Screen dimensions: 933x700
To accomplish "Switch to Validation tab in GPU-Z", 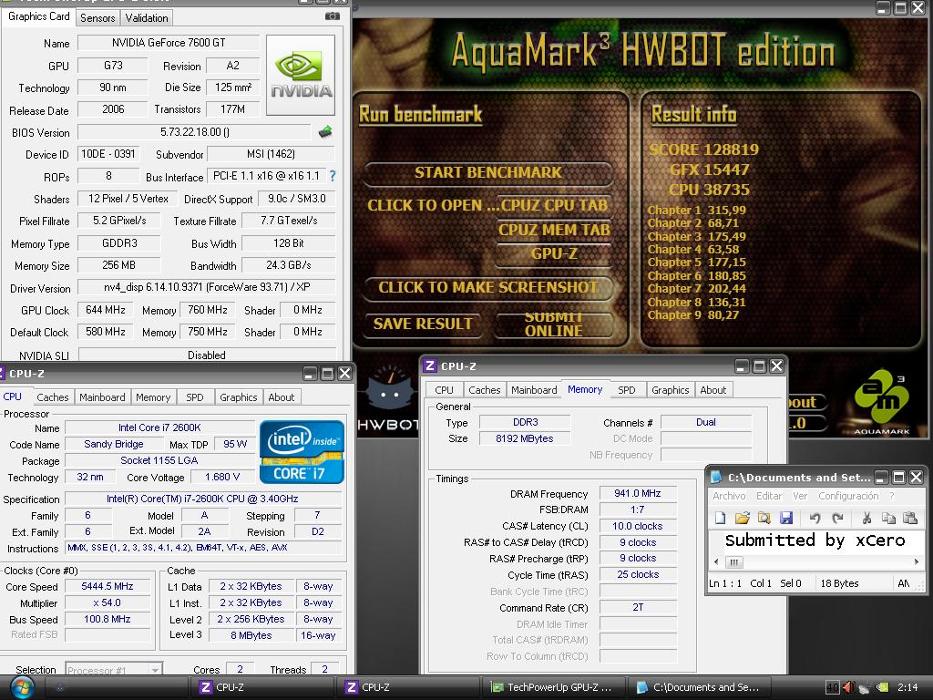I will coord(146,18).
